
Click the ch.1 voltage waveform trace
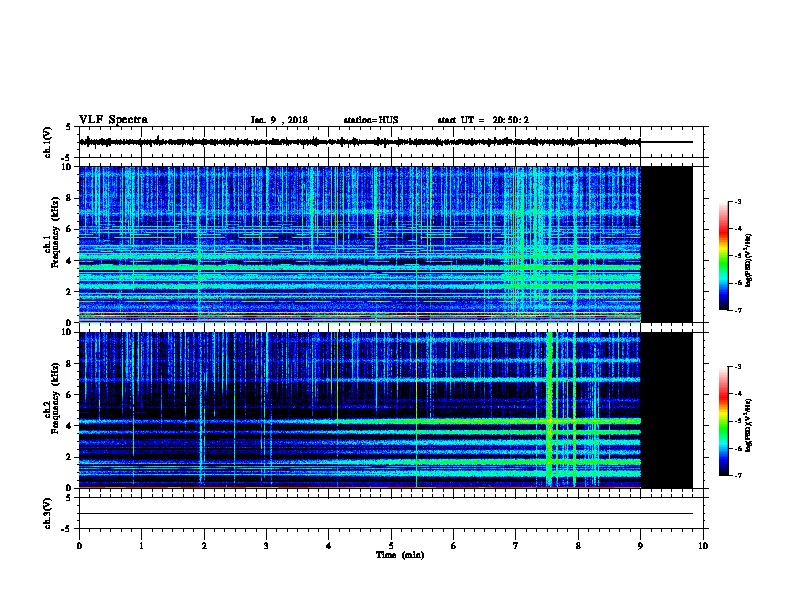click(x=360, y=142)
